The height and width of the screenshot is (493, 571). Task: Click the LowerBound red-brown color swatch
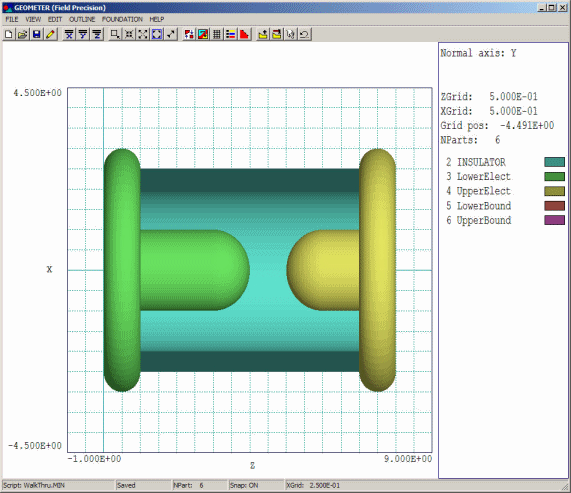[555, 206]
